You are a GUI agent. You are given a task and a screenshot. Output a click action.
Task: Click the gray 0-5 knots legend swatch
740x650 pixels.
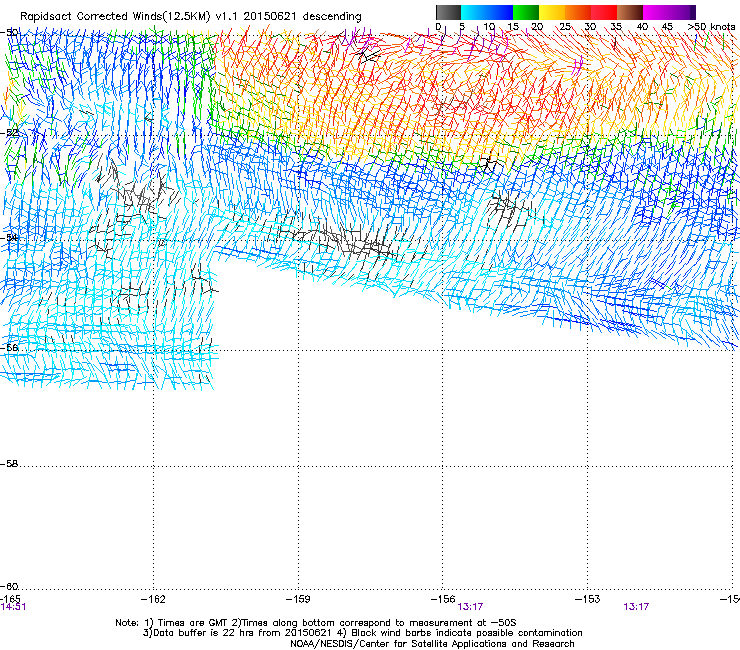point(448,12)
